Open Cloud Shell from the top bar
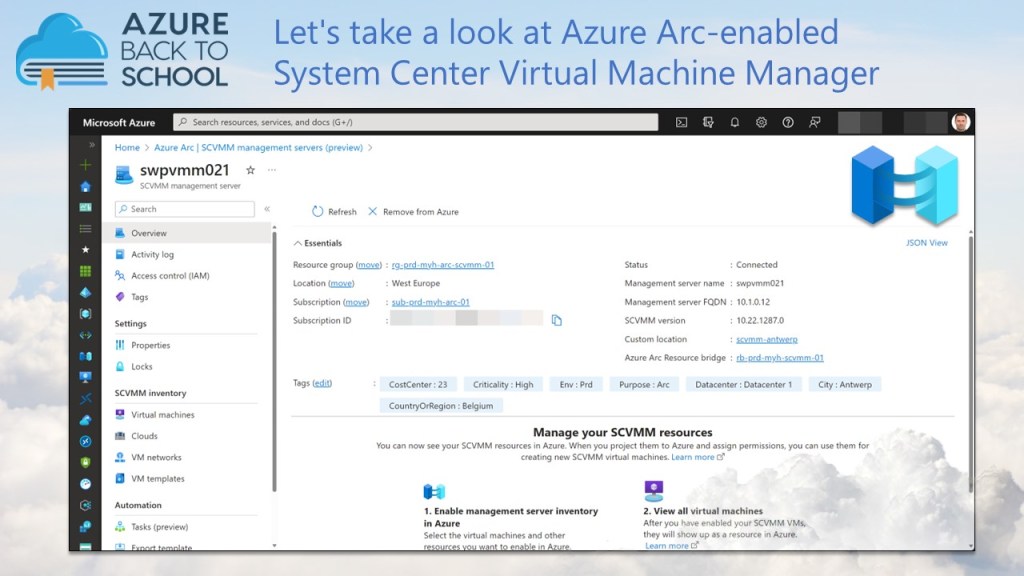This screenshot has height=576, width=1024. pyautogui.click(x=681, y=122)
